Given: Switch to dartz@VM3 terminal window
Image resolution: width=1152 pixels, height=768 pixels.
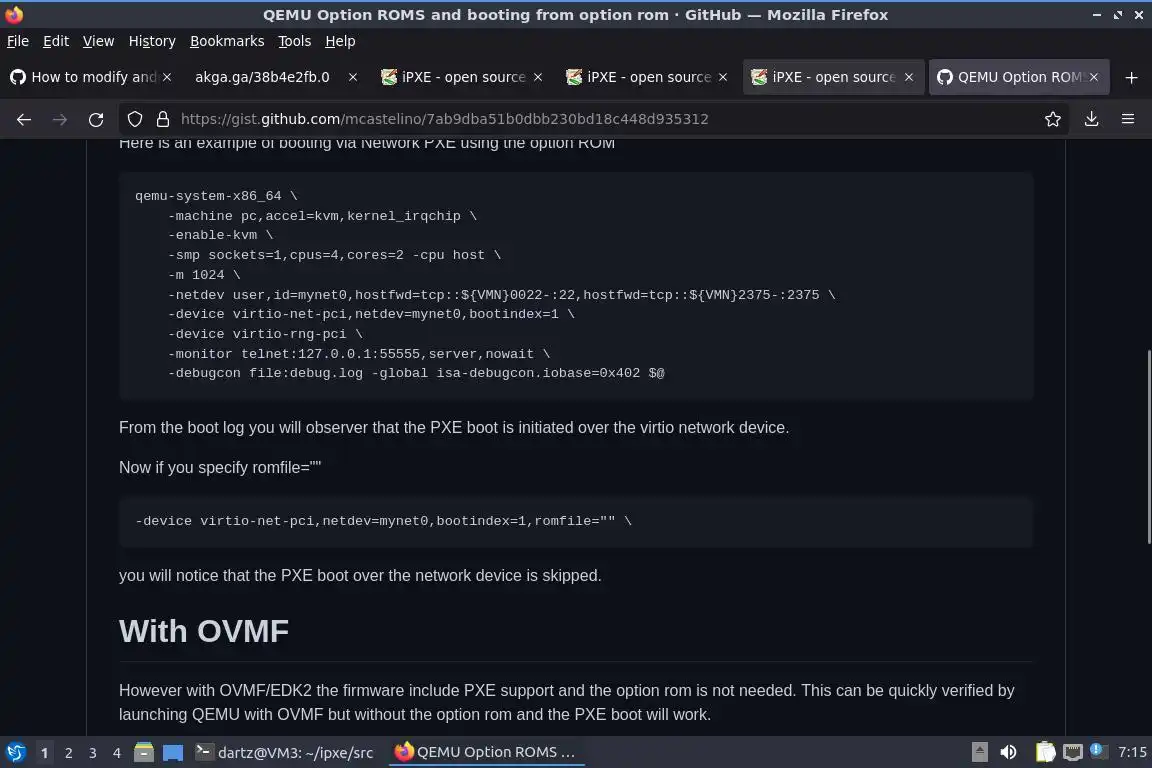Looking at the screenshot, I should [x=284, y=752].
